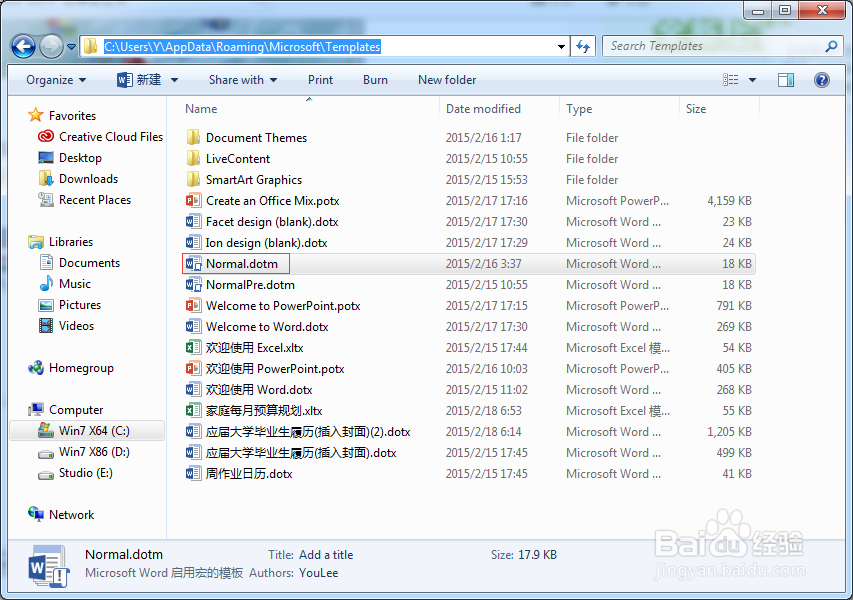Click the Normal.dotm thumbnail in details pane

pos(47,566)
